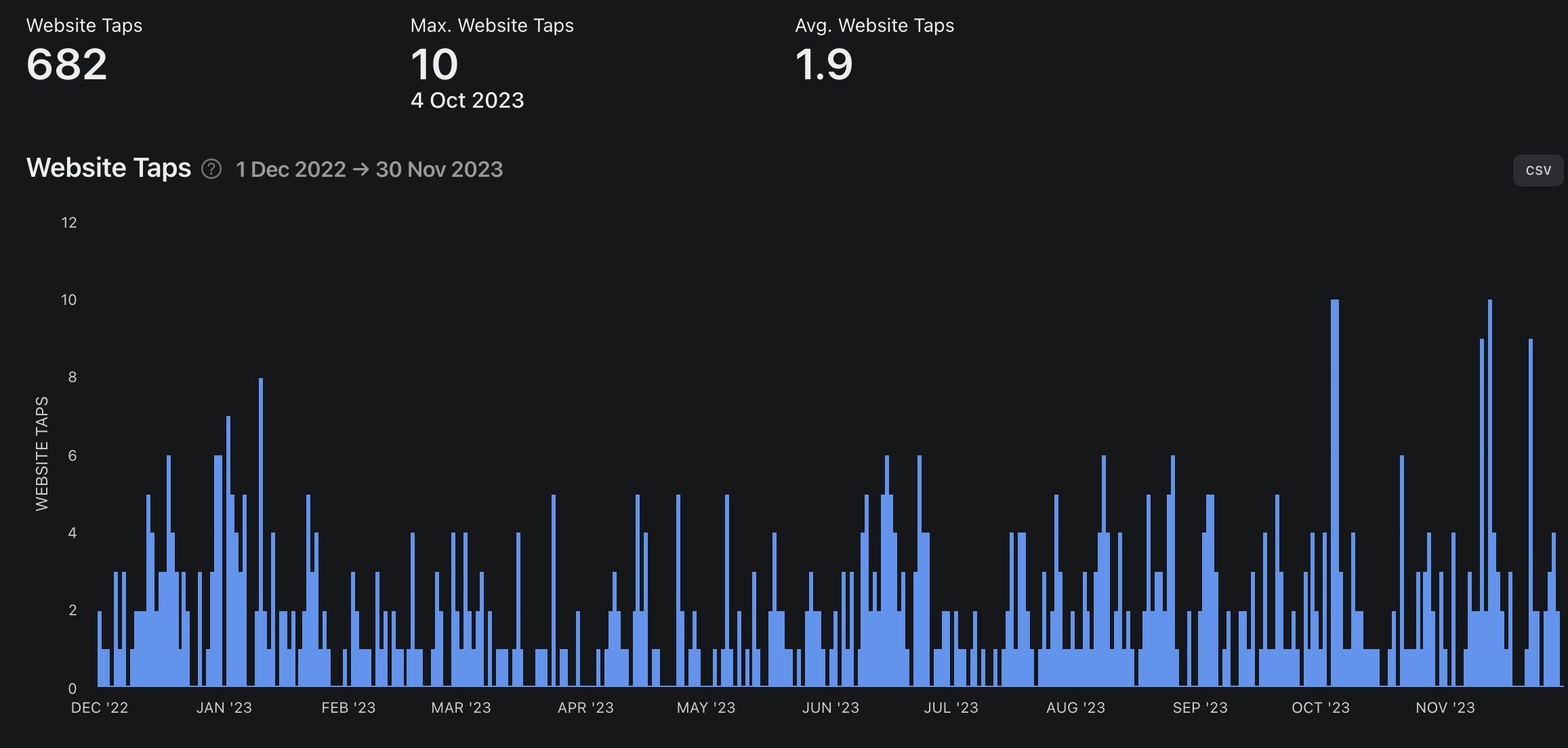Click the NOV '23 x-axis label
Viewport: 1568px width, 748px height.
(x=1445, y=708)
